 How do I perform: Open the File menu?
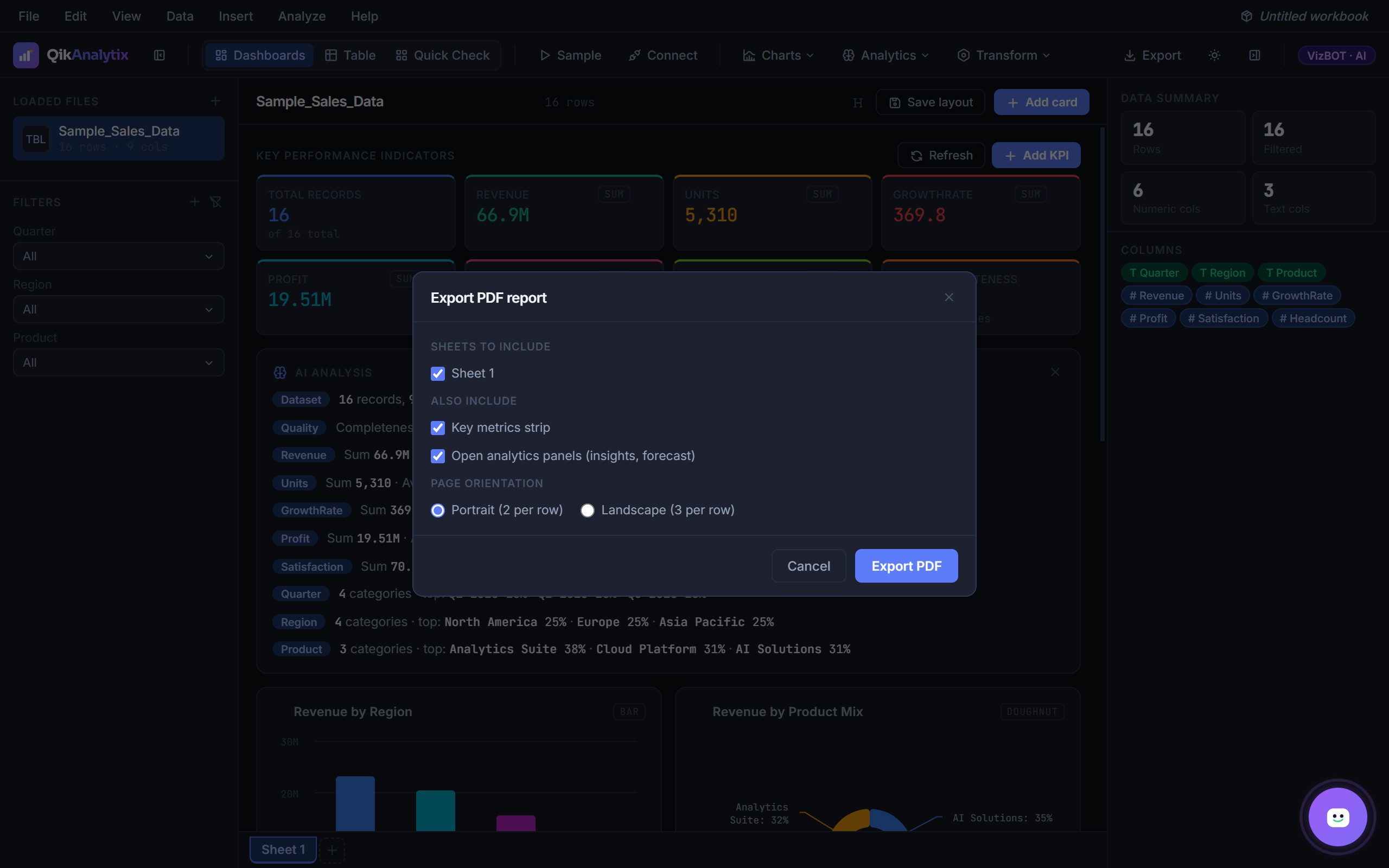point(29,16)
